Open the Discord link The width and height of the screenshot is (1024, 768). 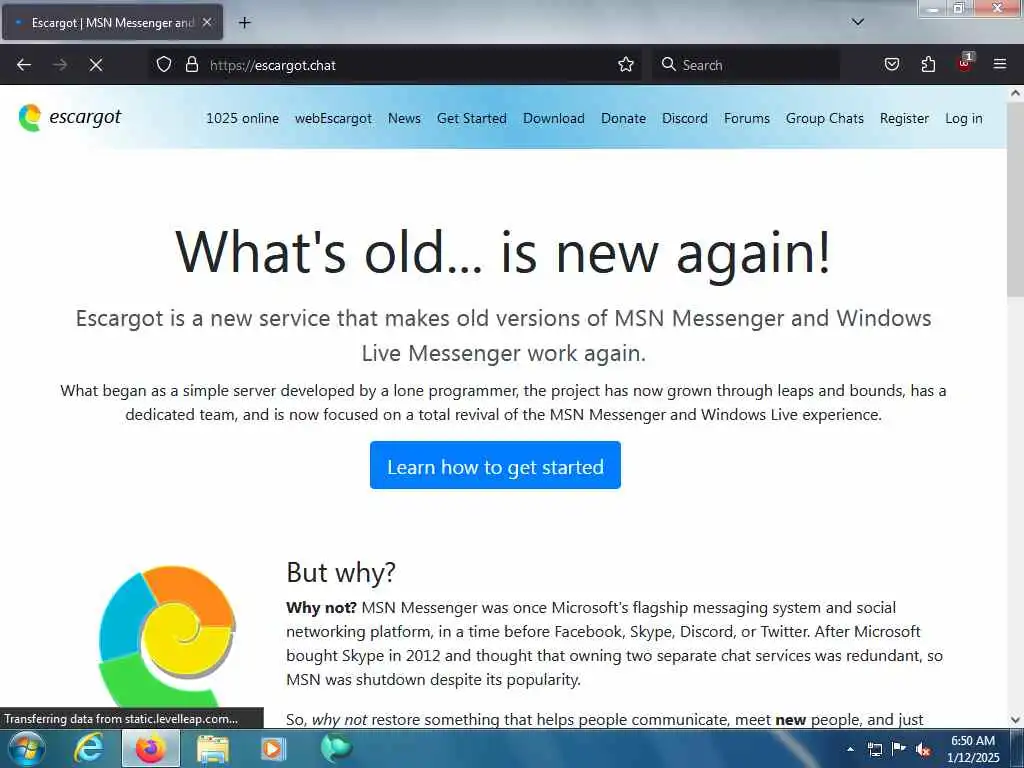684,118
